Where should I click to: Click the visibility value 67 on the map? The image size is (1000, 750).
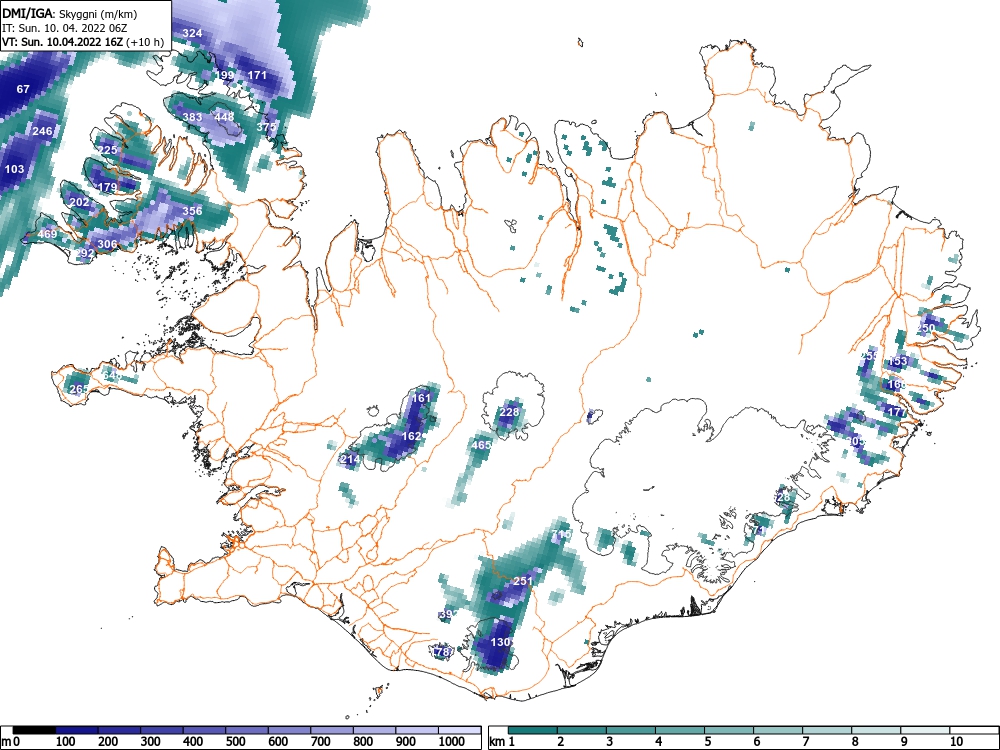pos(23,89)
